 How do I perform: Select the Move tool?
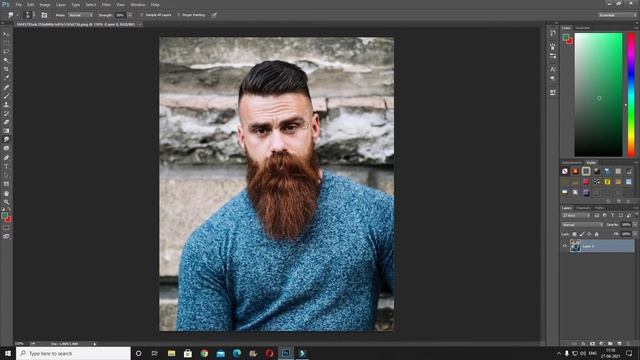[6, 34]
